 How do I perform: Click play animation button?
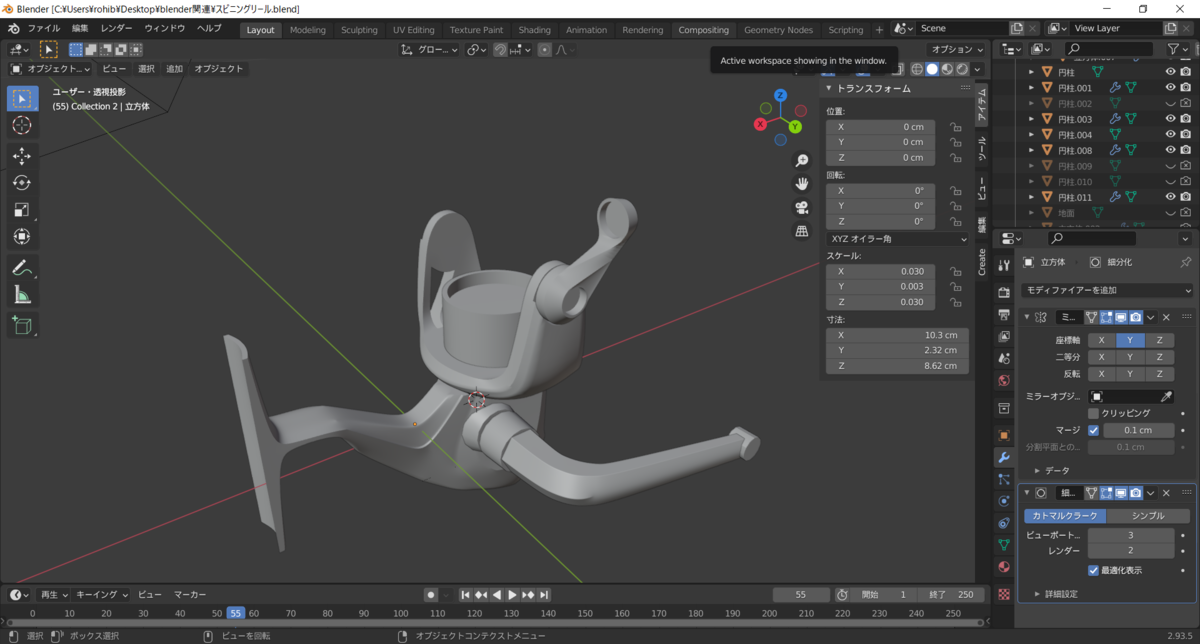coord(512,594)
